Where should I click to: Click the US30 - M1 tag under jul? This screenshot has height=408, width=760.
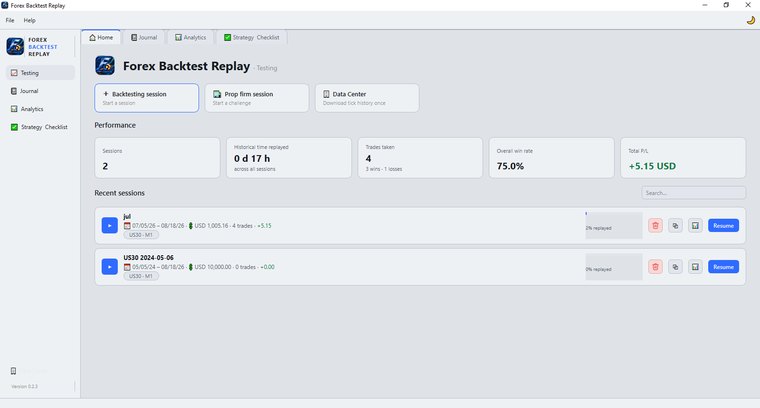pos(141,235)
